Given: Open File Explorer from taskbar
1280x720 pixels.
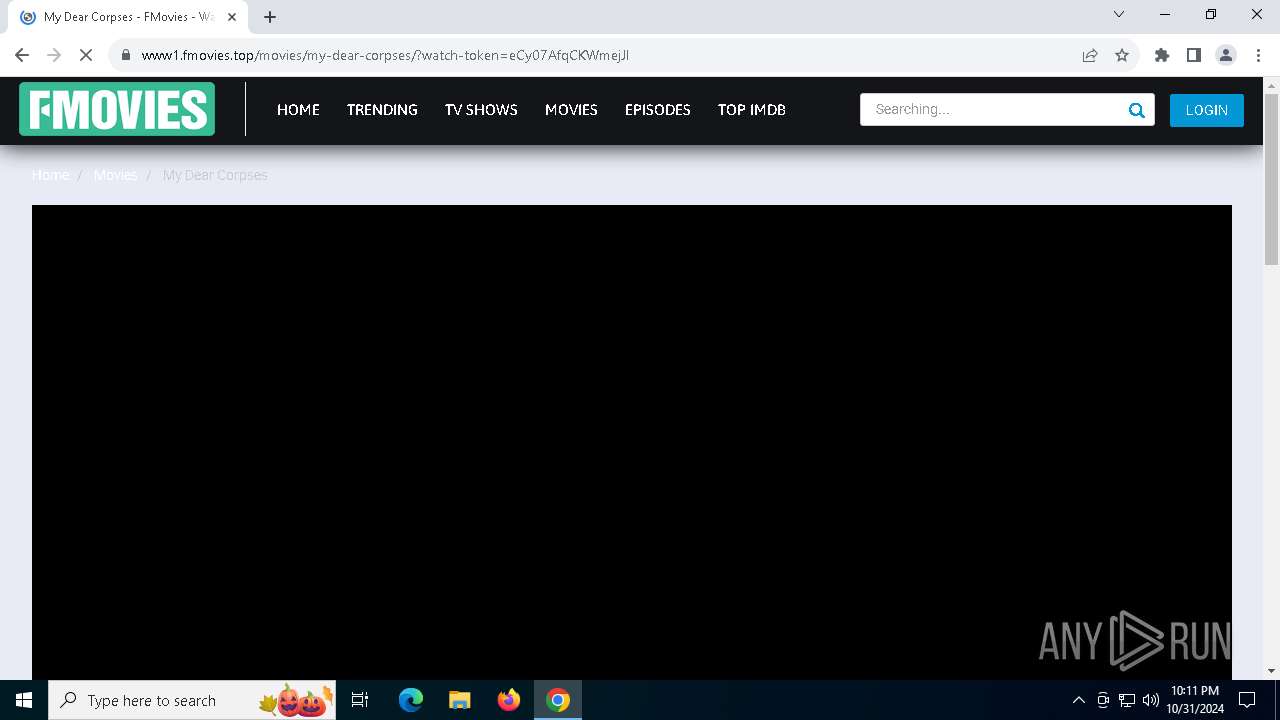Looking at the screenshot, I should pyautogui.click(x=459, y=700).
